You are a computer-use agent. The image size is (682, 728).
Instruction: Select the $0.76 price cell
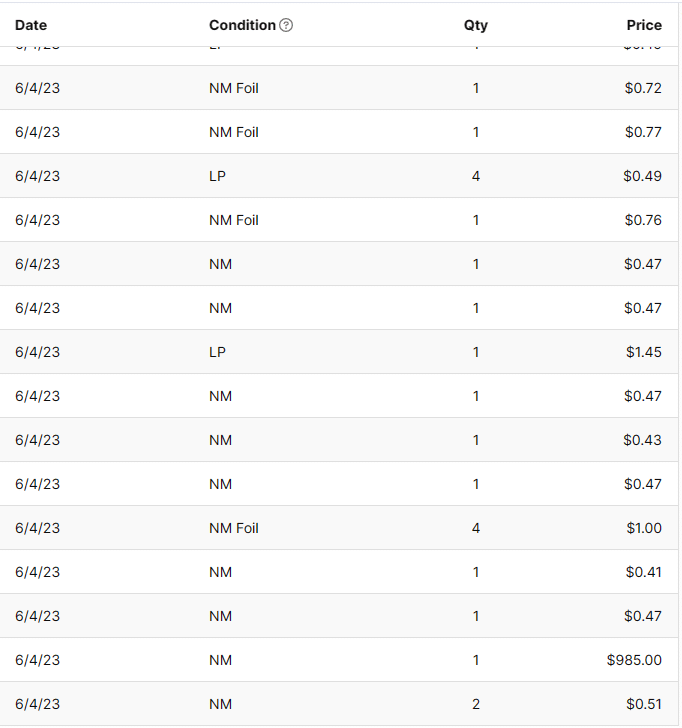click(x=643, y=220)
